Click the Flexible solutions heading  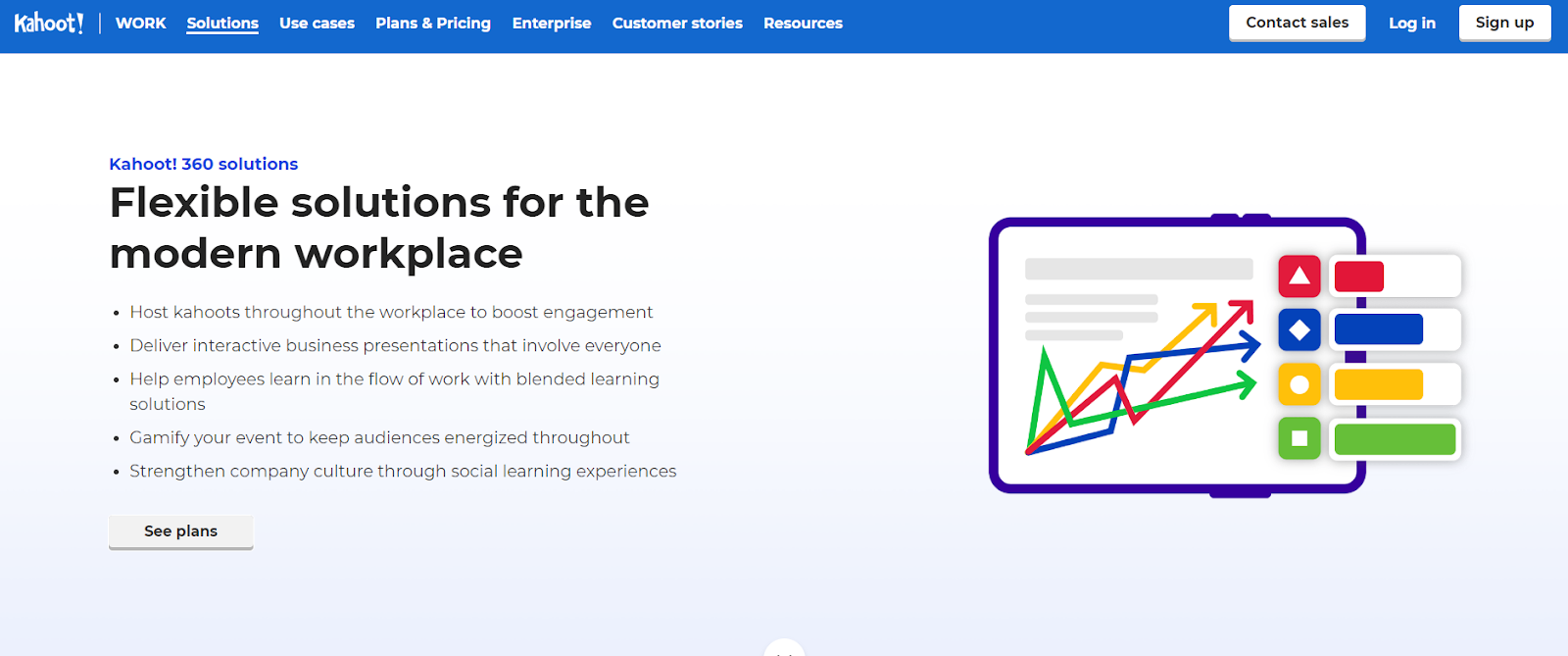point(379,227)
